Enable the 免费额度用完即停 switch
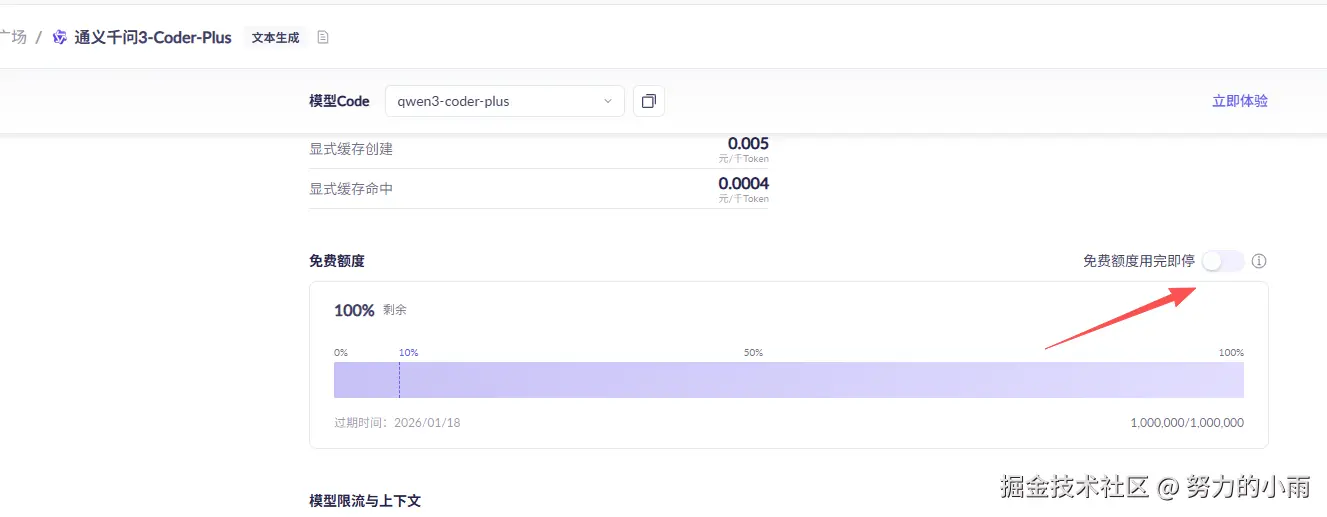 click(1223, 261)
